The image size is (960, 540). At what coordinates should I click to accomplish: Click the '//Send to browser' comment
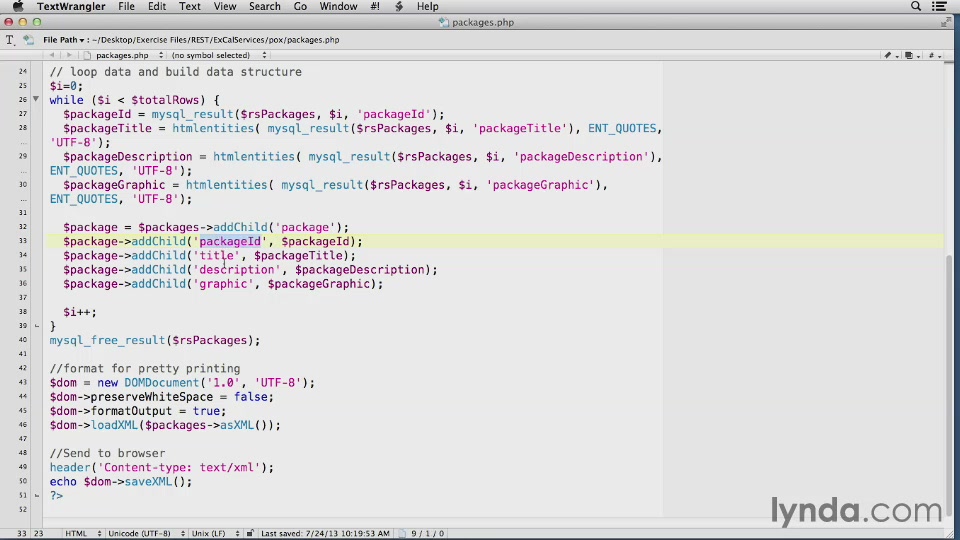[x=107, y=453]
